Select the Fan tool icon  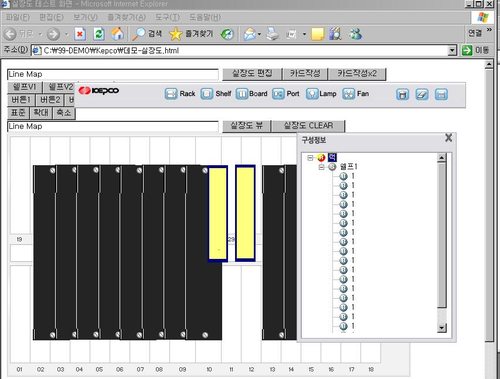pyautogui.click(x=348, y=94)
